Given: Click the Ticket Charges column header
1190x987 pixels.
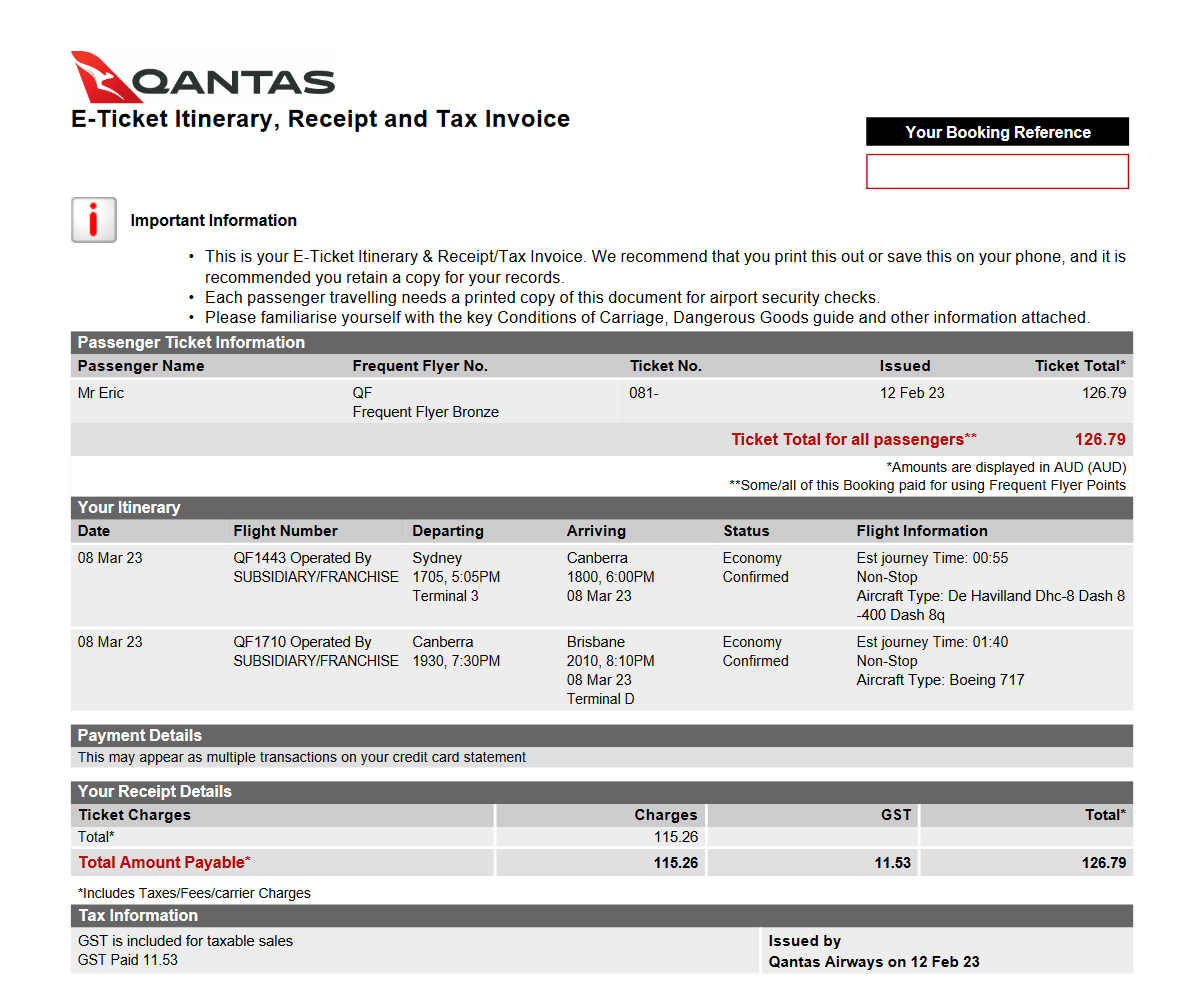Looking at the screenshot, I should pos(134,815).
